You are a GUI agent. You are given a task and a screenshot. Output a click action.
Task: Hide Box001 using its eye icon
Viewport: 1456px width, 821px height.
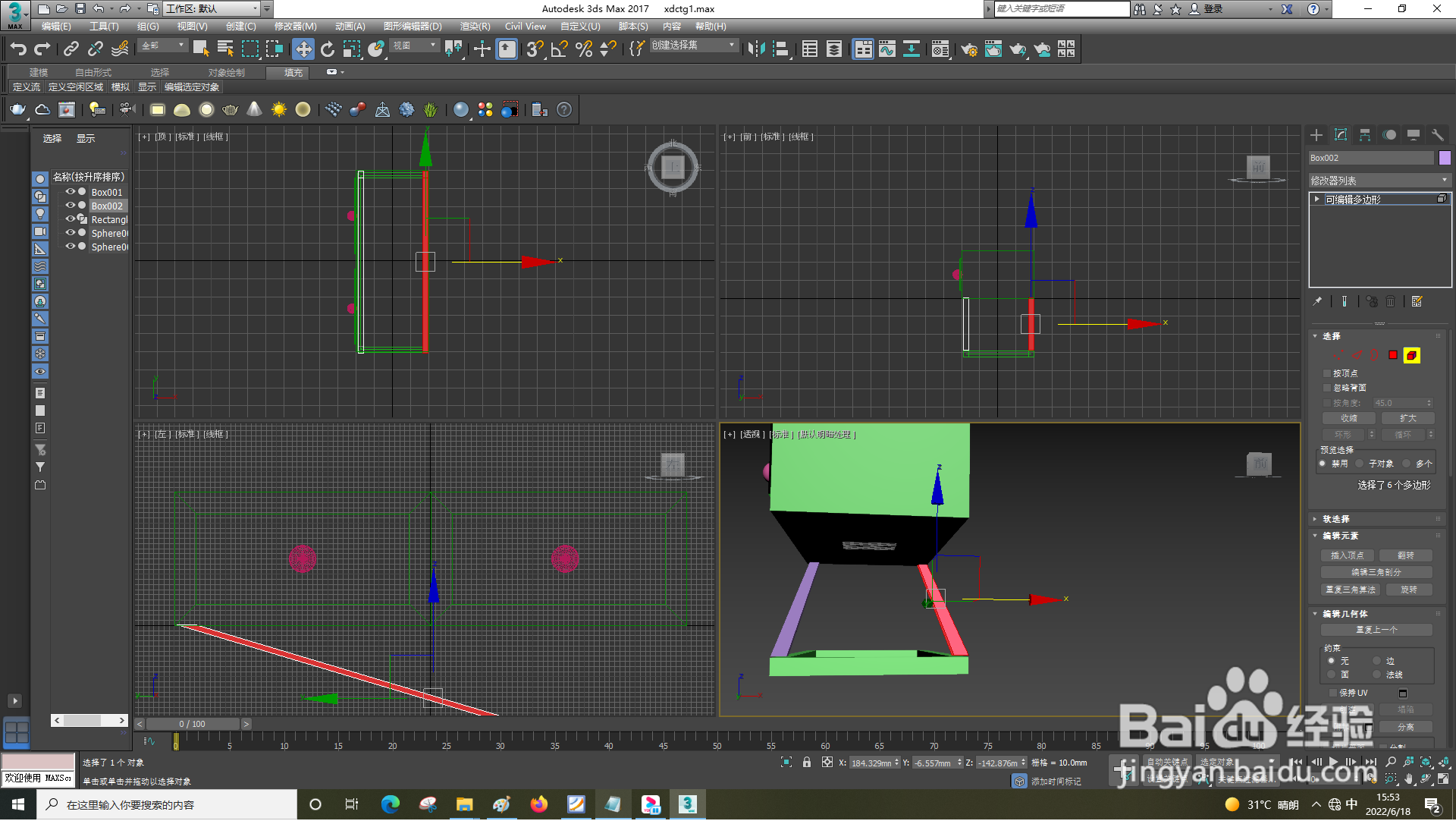click(x=70, y=192)
